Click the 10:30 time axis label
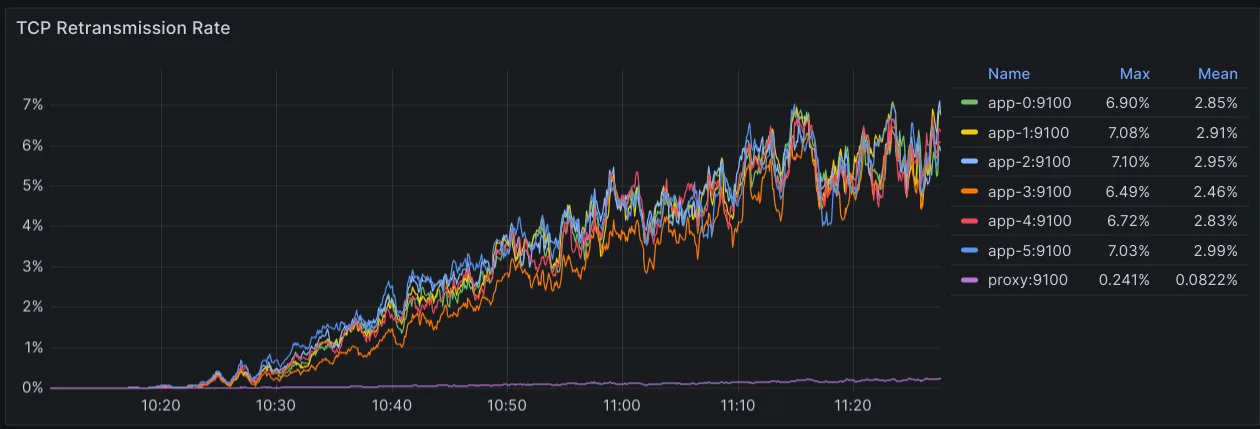This screenshot has width=1260, height=429. (x=276, y=405)
